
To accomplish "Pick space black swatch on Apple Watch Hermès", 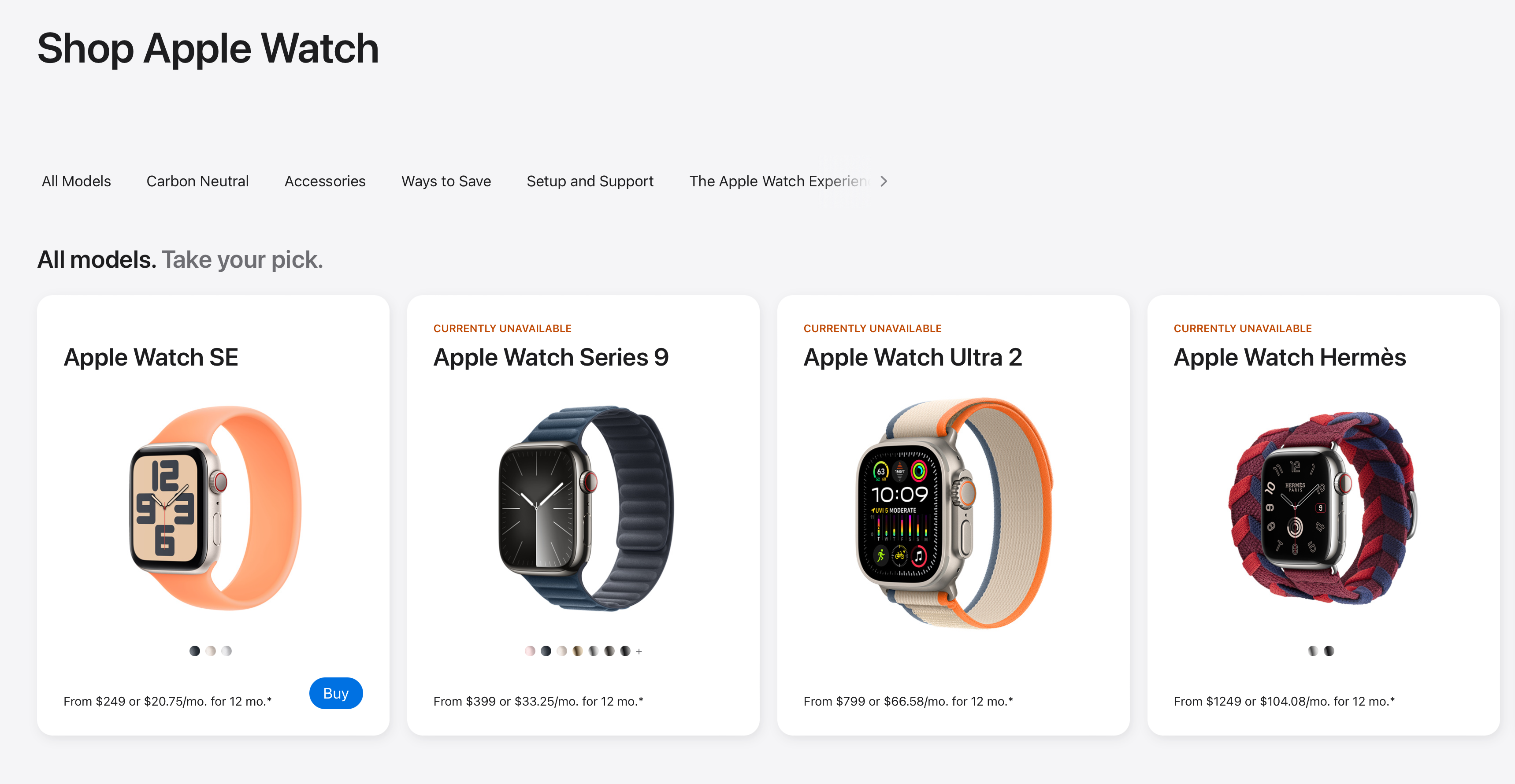I will pos(1329,651).
